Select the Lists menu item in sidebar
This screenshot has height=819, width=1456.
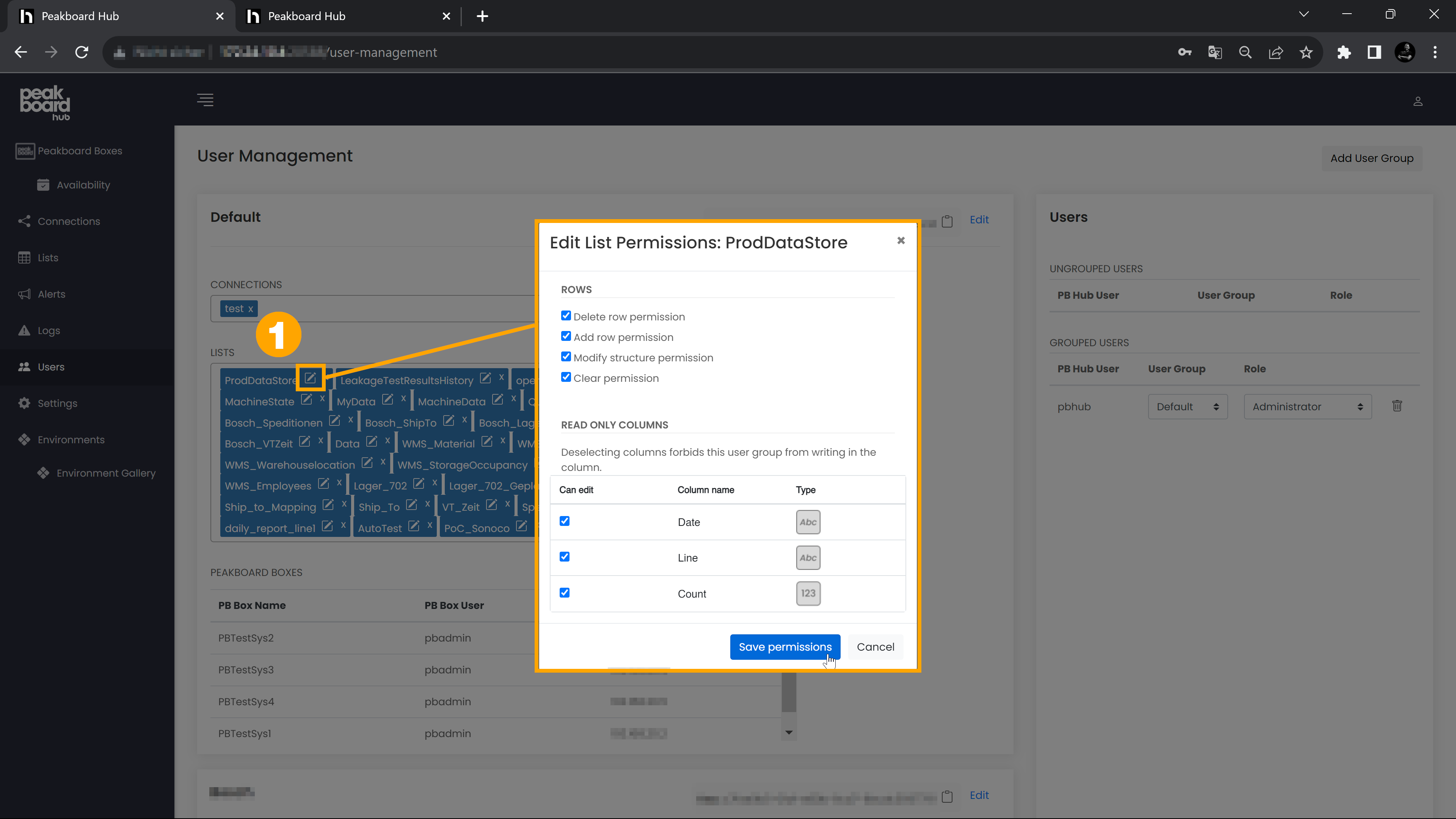pyautogui.click(x=47, y=258)
